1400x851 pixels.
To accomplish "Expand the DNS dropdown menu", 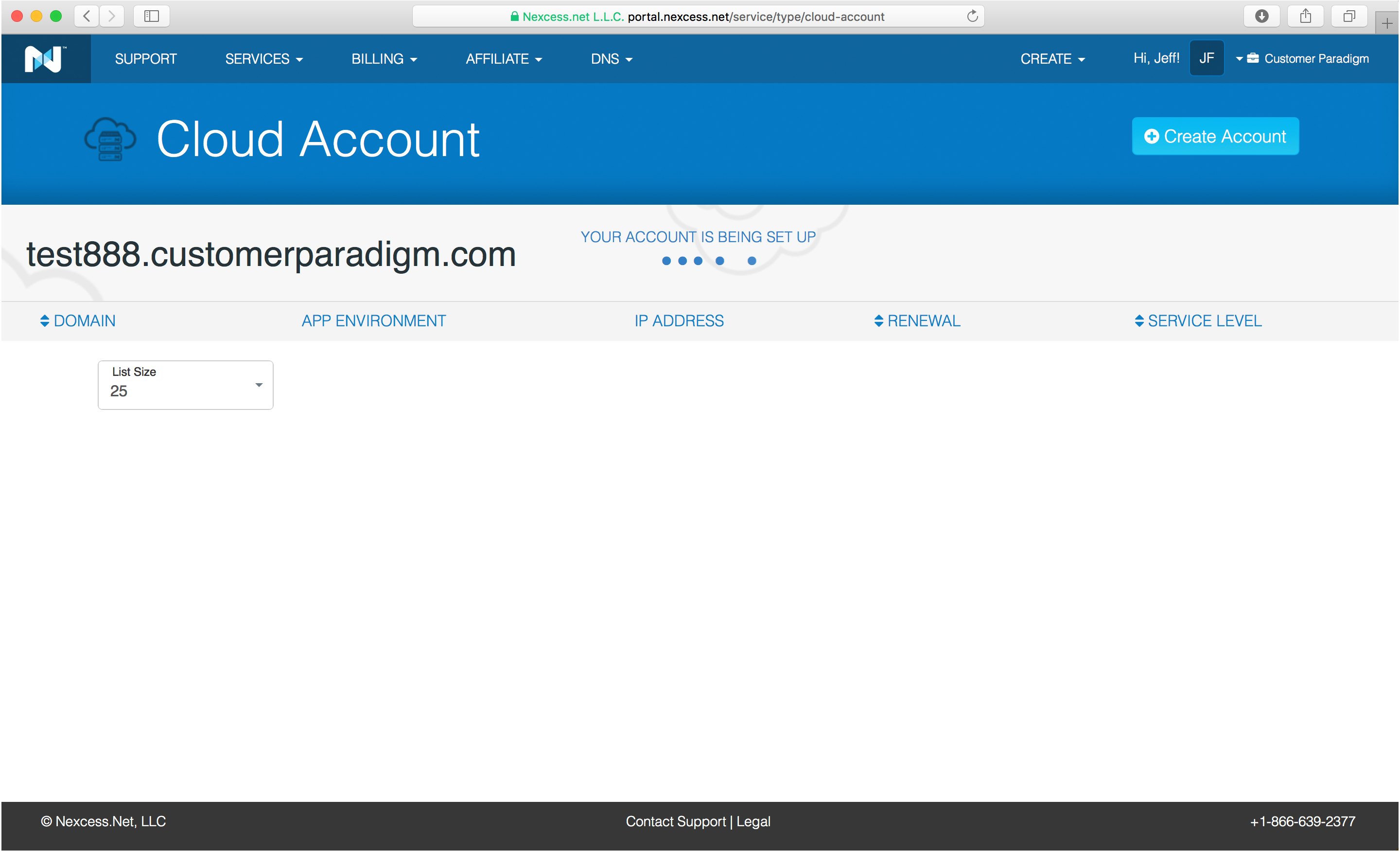I will 612,58.
